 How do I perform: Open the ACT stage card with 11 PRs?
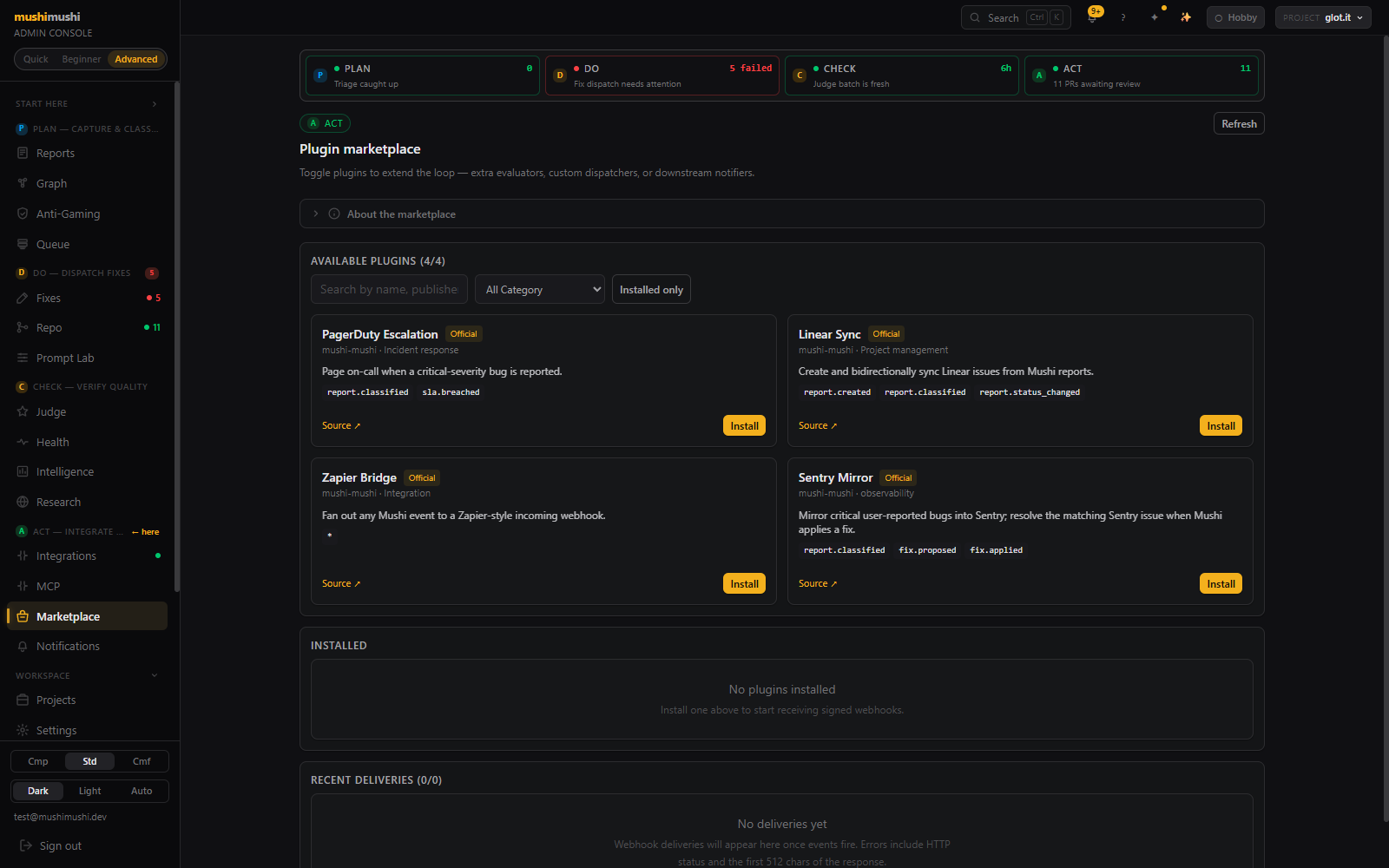pyautogui.click(x=1142, y=76)
